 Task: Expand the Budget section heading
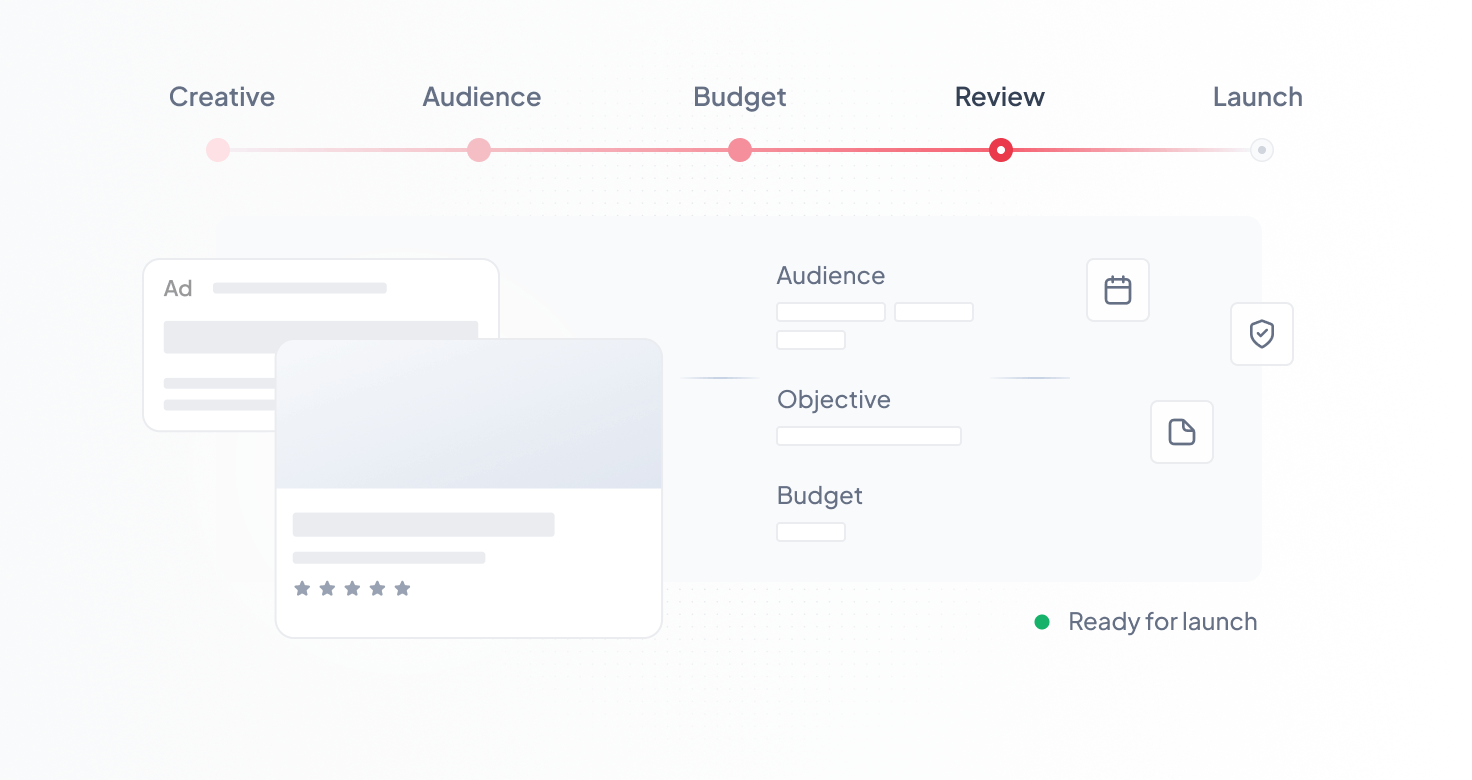coord(819,496)
